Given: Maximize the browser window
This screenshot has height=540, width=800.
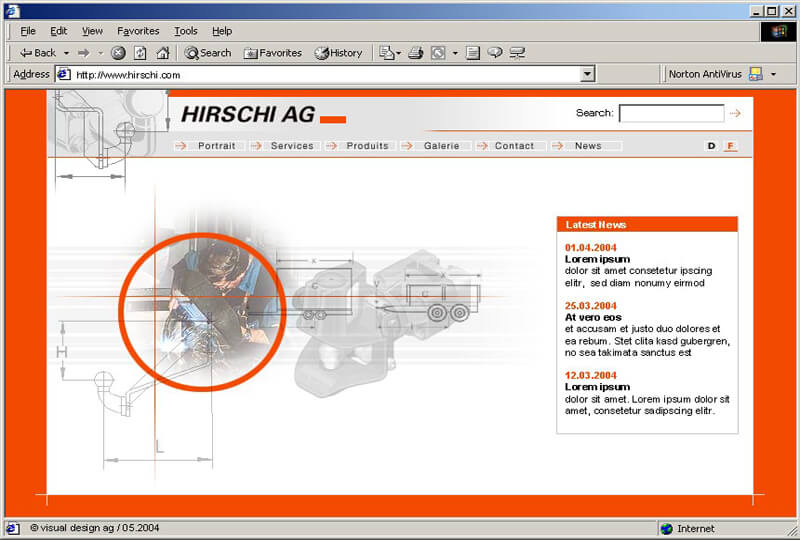Looking at the screenshot, I should click(772, 11).
